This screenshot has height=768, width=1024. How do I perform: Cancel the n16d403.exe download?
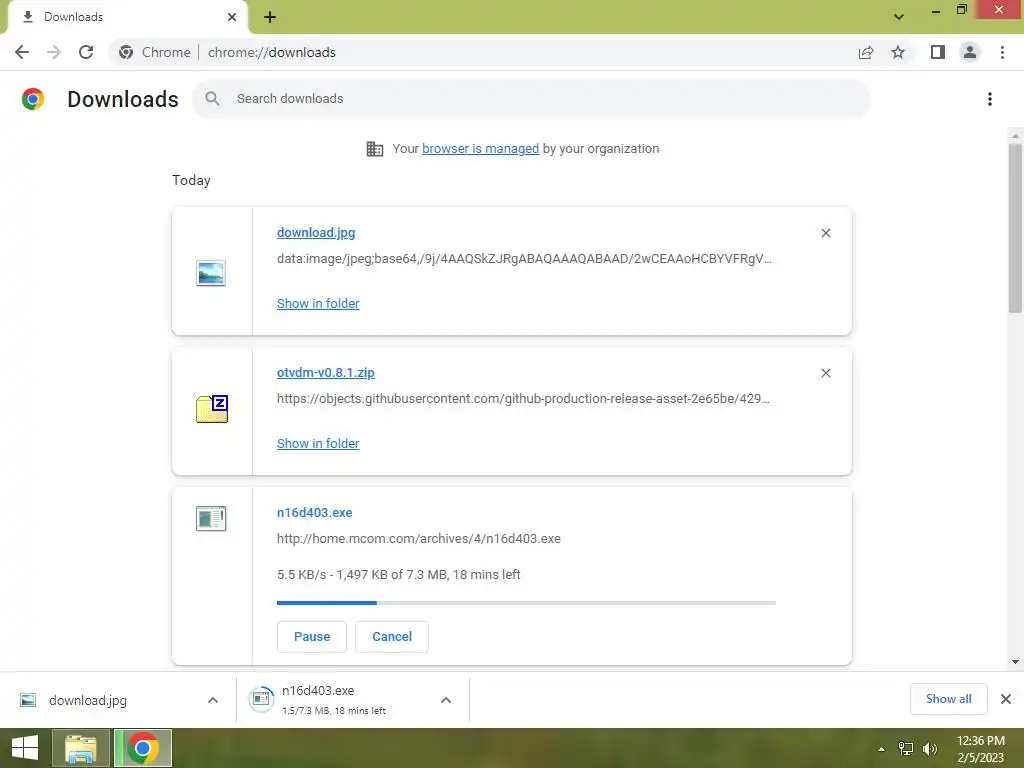(392, 637)
